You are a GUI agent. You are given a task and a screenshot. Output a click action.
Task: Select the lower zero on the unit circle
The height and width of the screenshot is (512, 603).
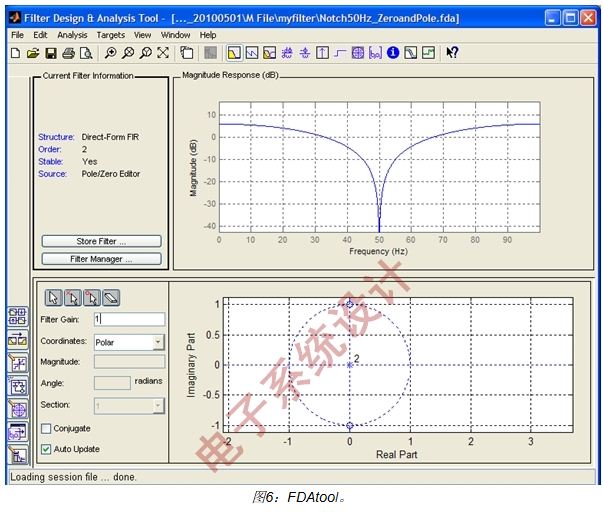tap(350, 425)
